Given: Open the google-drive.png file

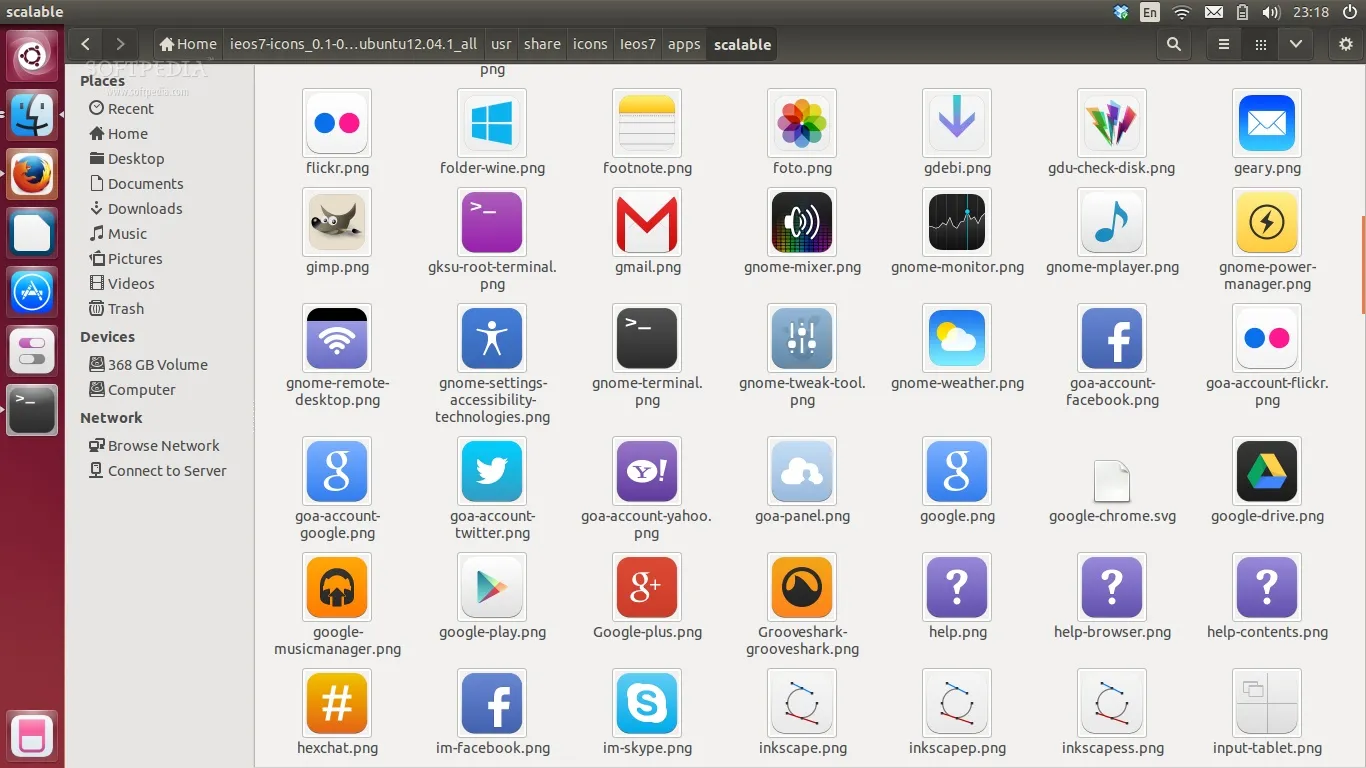Looking at the screenshot, I should [x=1266, y=471].
